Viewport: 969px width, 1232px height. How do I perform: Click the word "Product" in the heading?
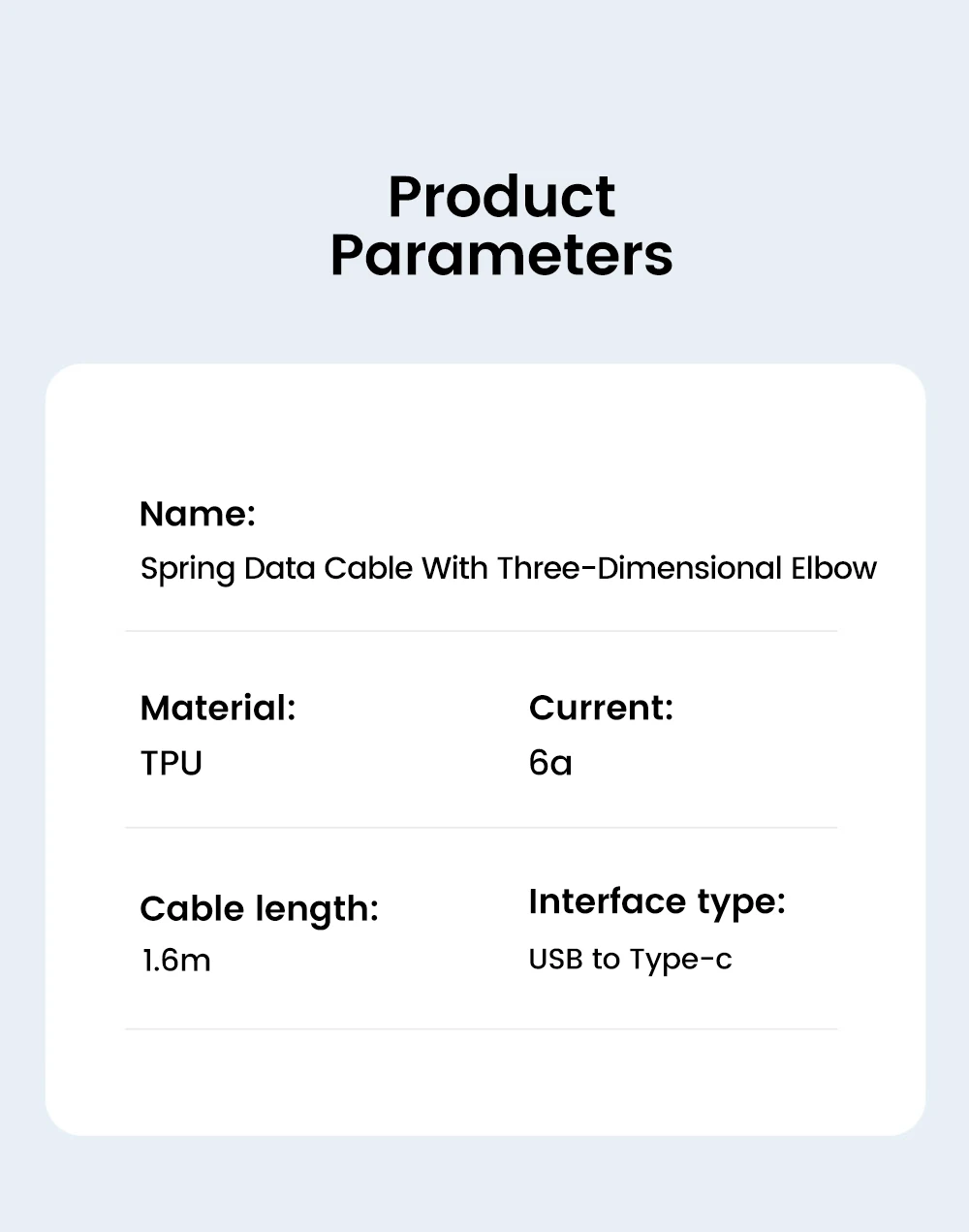coord(501,198)
